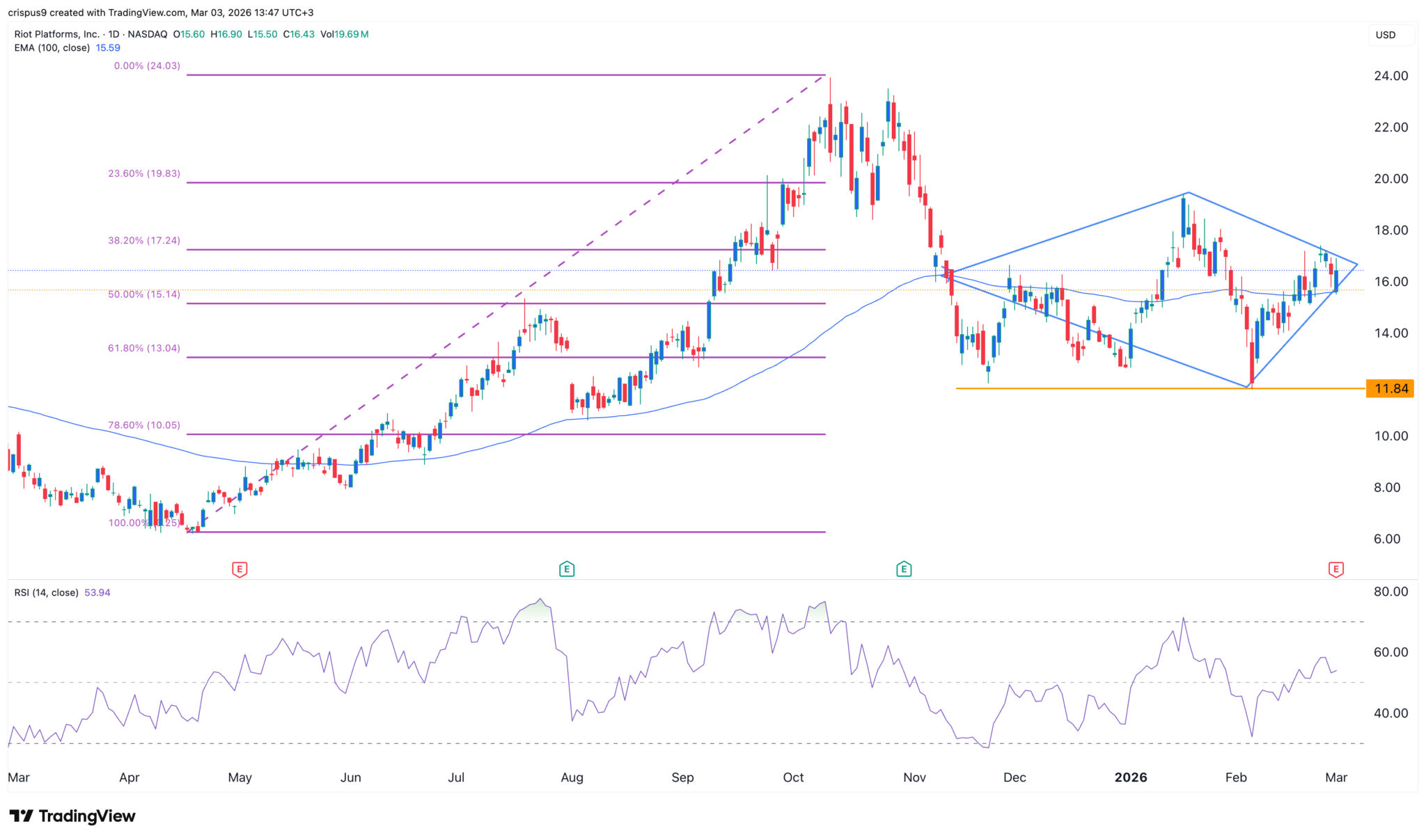Click the green earnings marker near August
Image resolution: width=1426 pixels, height=840 pixels.
pyautogui.click(x=567, y=569)
